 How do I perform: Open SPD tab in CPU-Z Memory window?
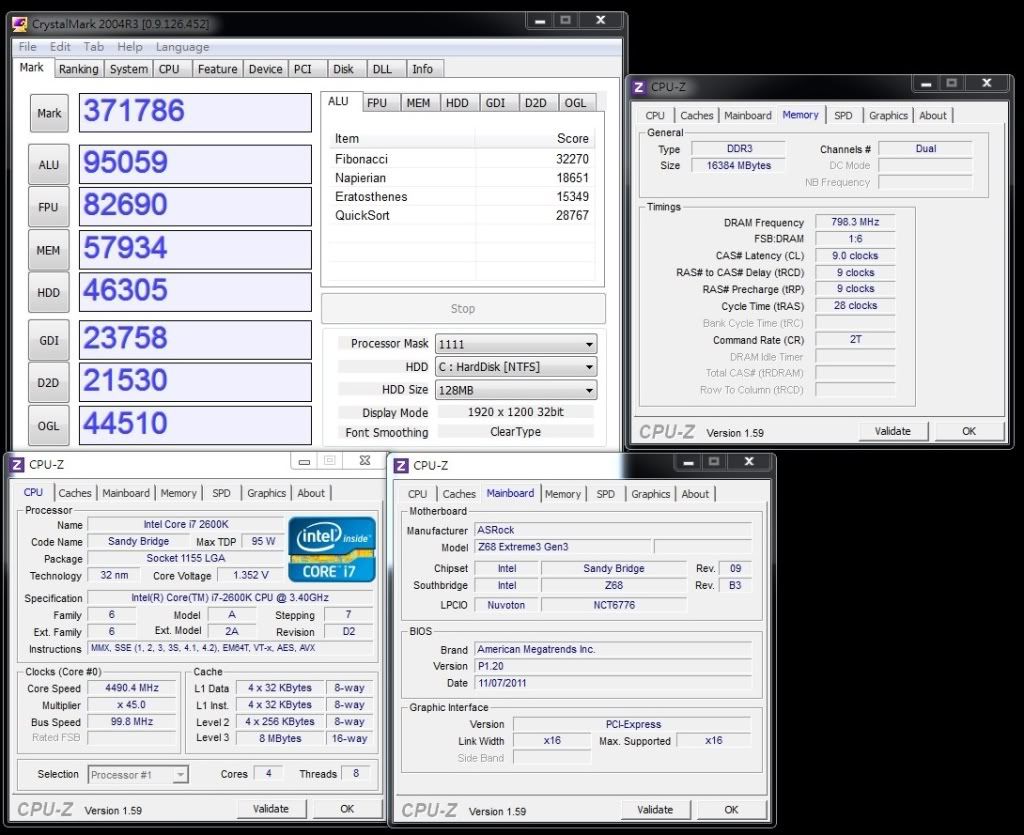click(x=843, y=116)
